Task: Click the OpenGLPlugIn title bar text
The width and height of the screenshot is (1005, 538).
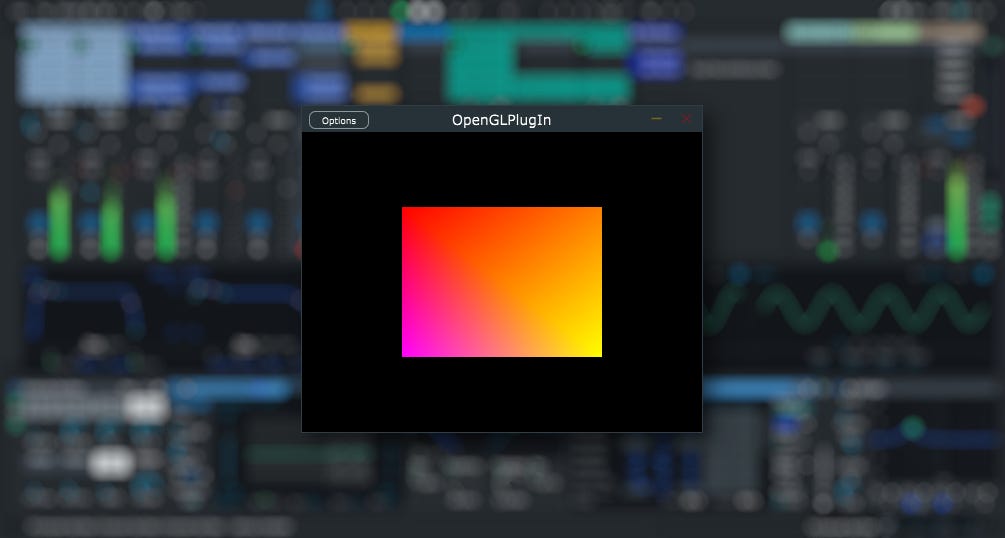Action: click(x=501, y=120)
